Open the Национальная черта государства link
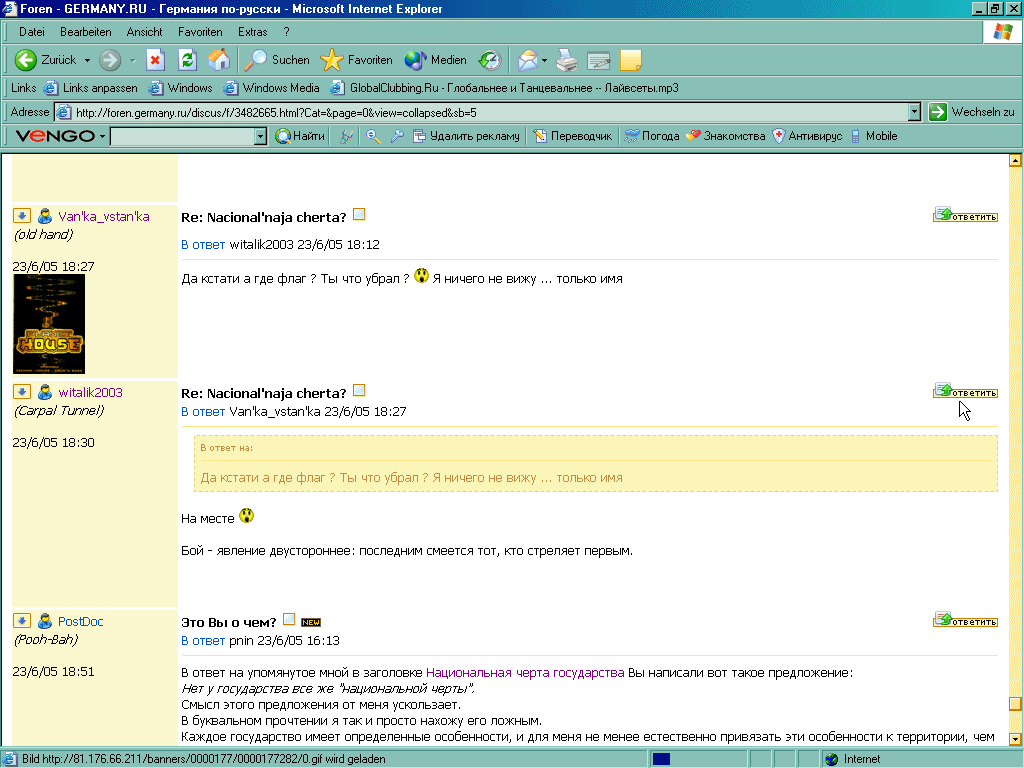 point(525,673)
